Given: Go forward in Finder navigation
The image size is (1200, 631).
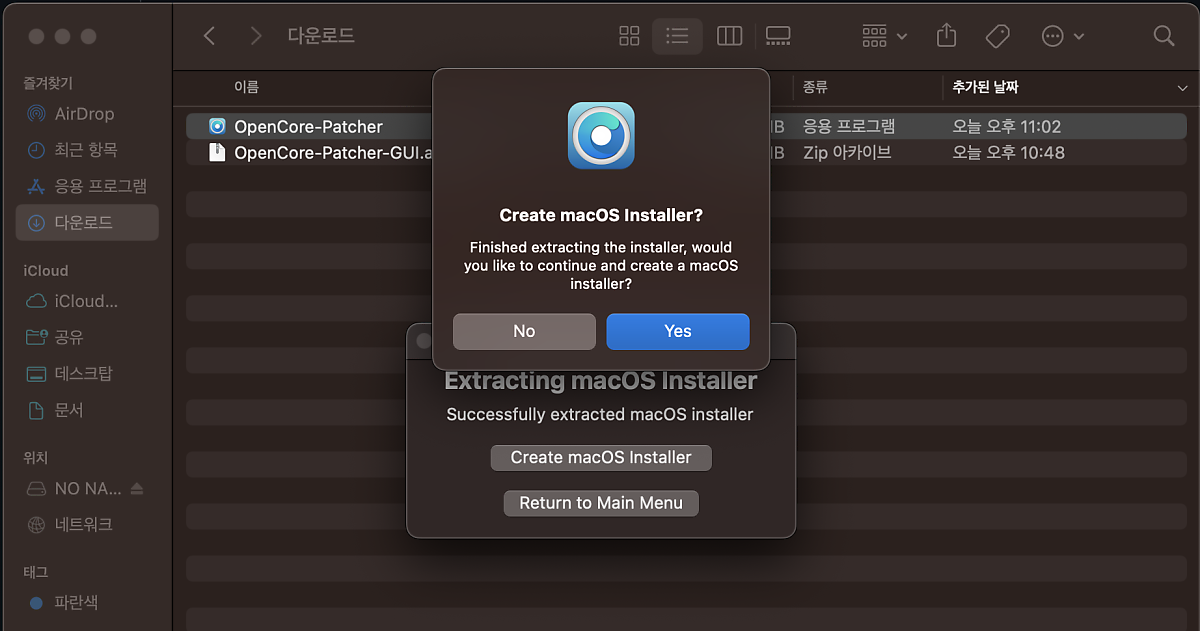Looking at the screenshot, I should [x=256, y=36].
